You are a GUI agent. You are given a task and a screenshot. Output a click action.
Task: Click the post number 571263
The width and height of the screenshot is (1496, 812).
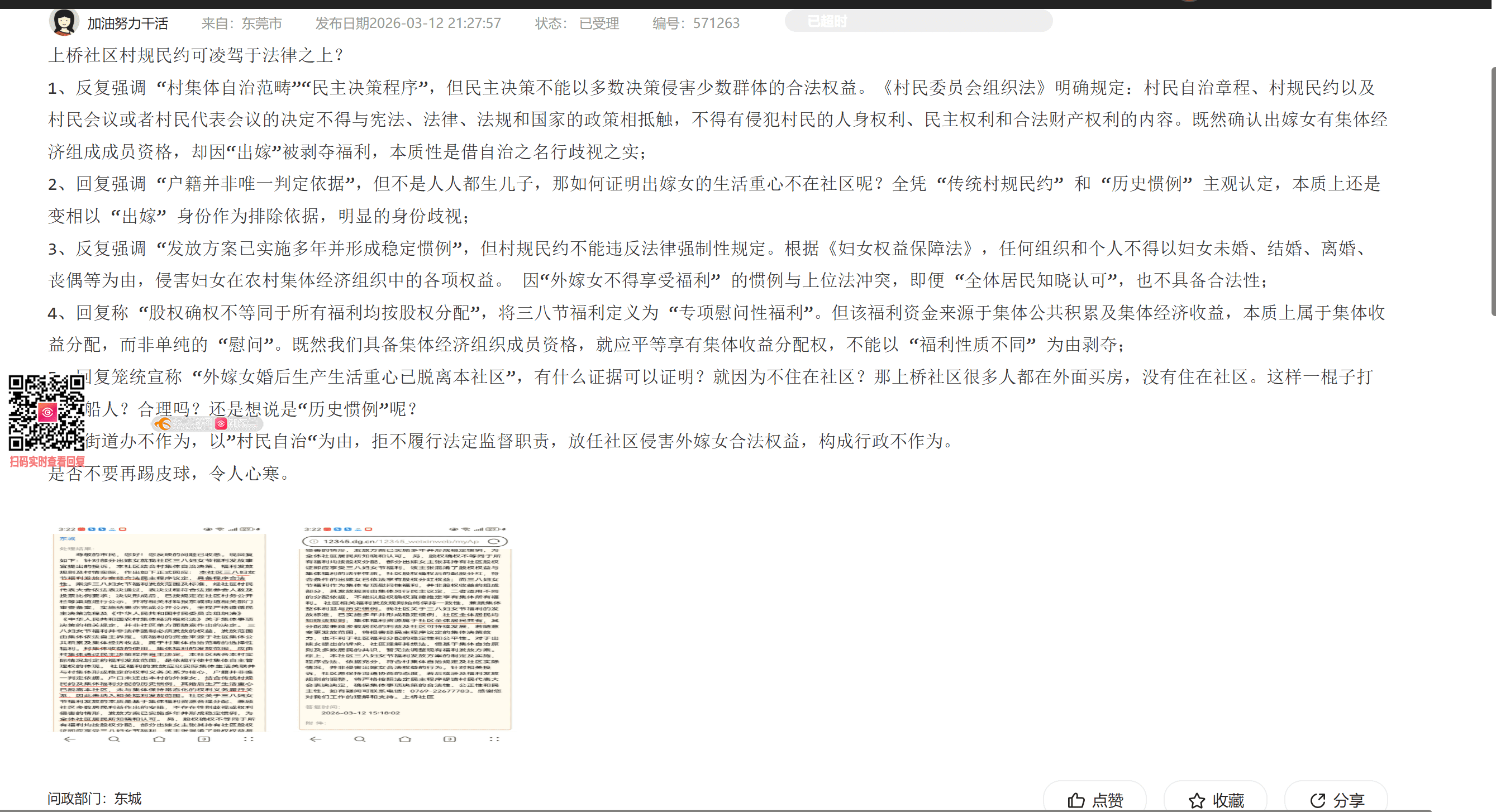tap(716, 23)
